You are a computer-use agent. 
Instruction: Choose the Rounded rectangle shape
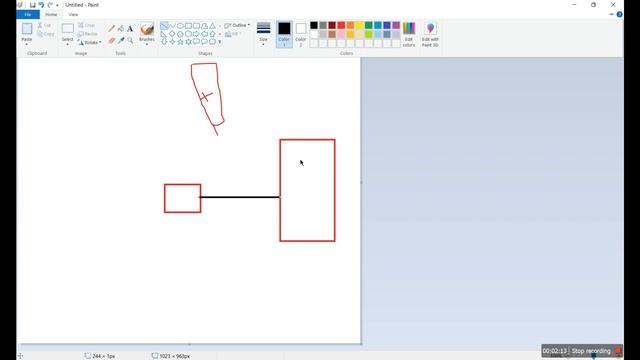[196, 26]
